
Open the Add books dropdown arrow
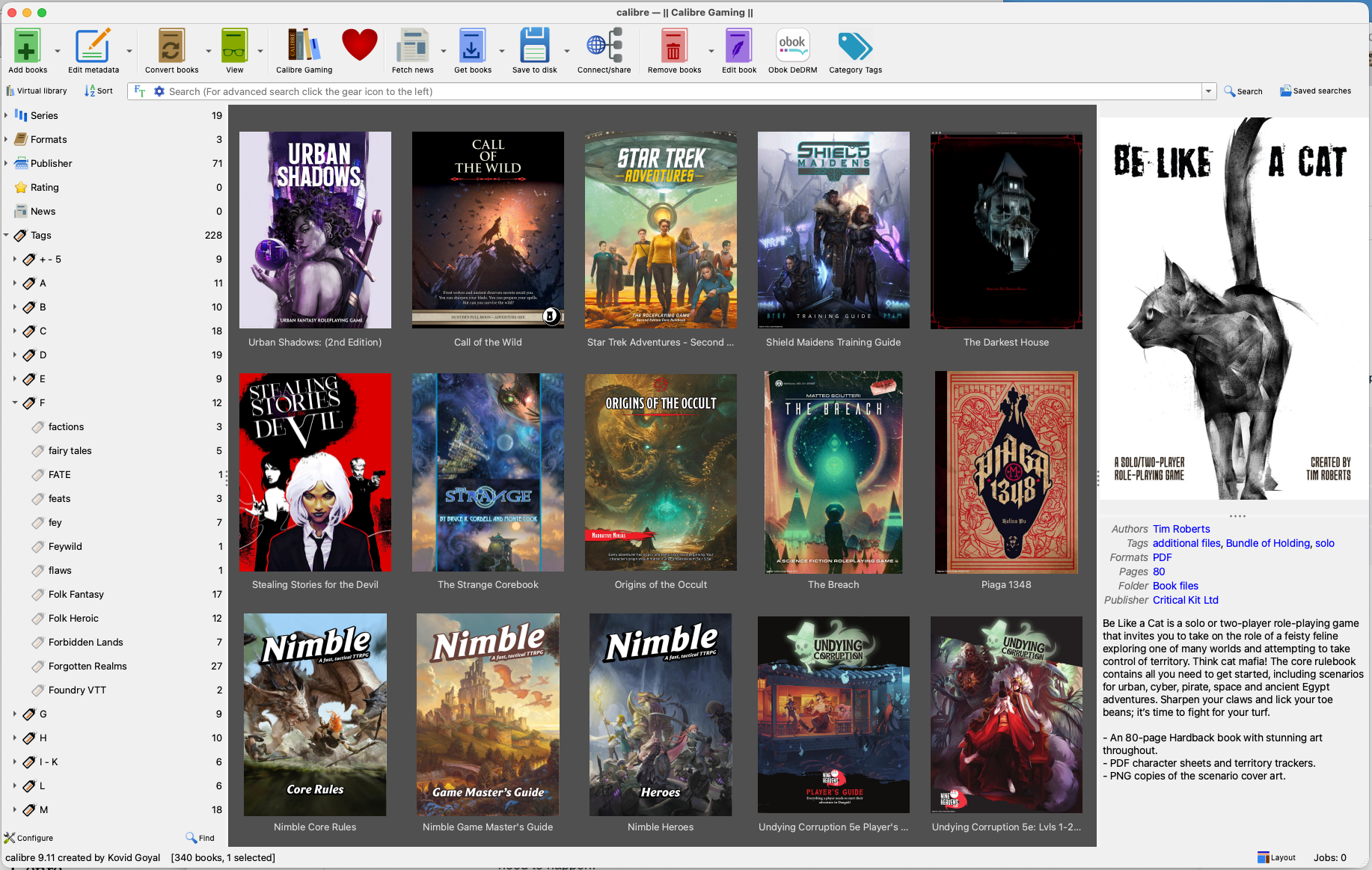(58, 51)
